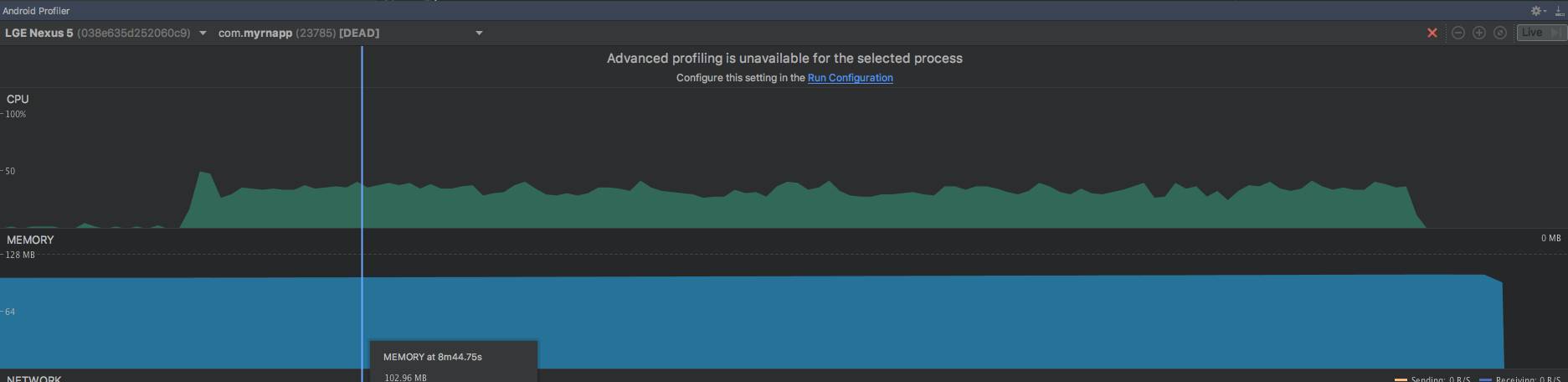Viewport: 1568px width, 382px height.
Task: Click the orange Sending legend swatch
Action: [x=1401, y=379]
